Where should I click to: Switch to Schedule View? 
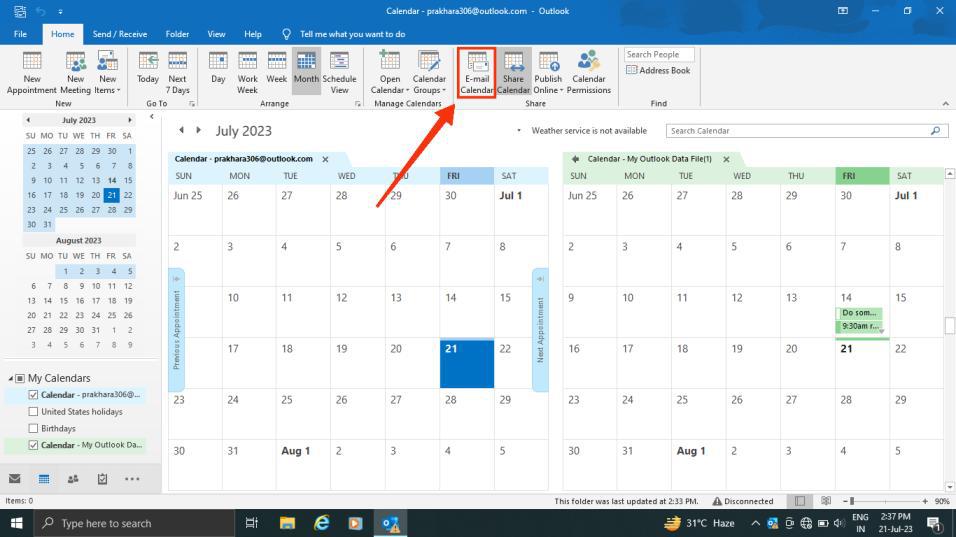pos(339,73)
